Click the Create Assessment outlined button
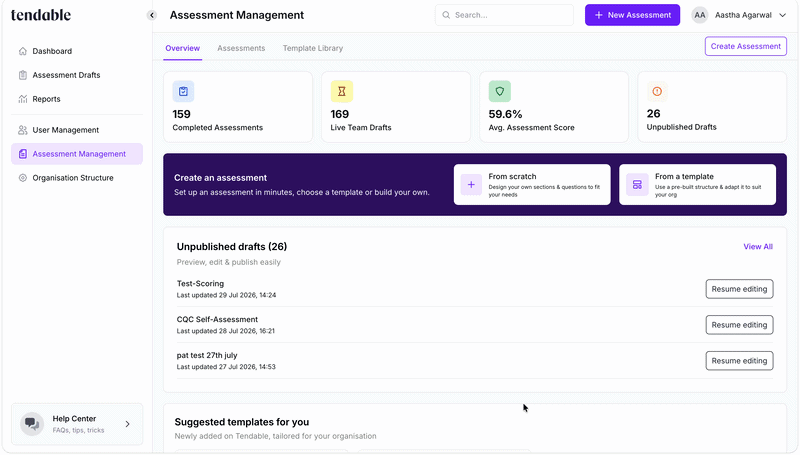Screen dimensions: 800x455 (745, 46)
